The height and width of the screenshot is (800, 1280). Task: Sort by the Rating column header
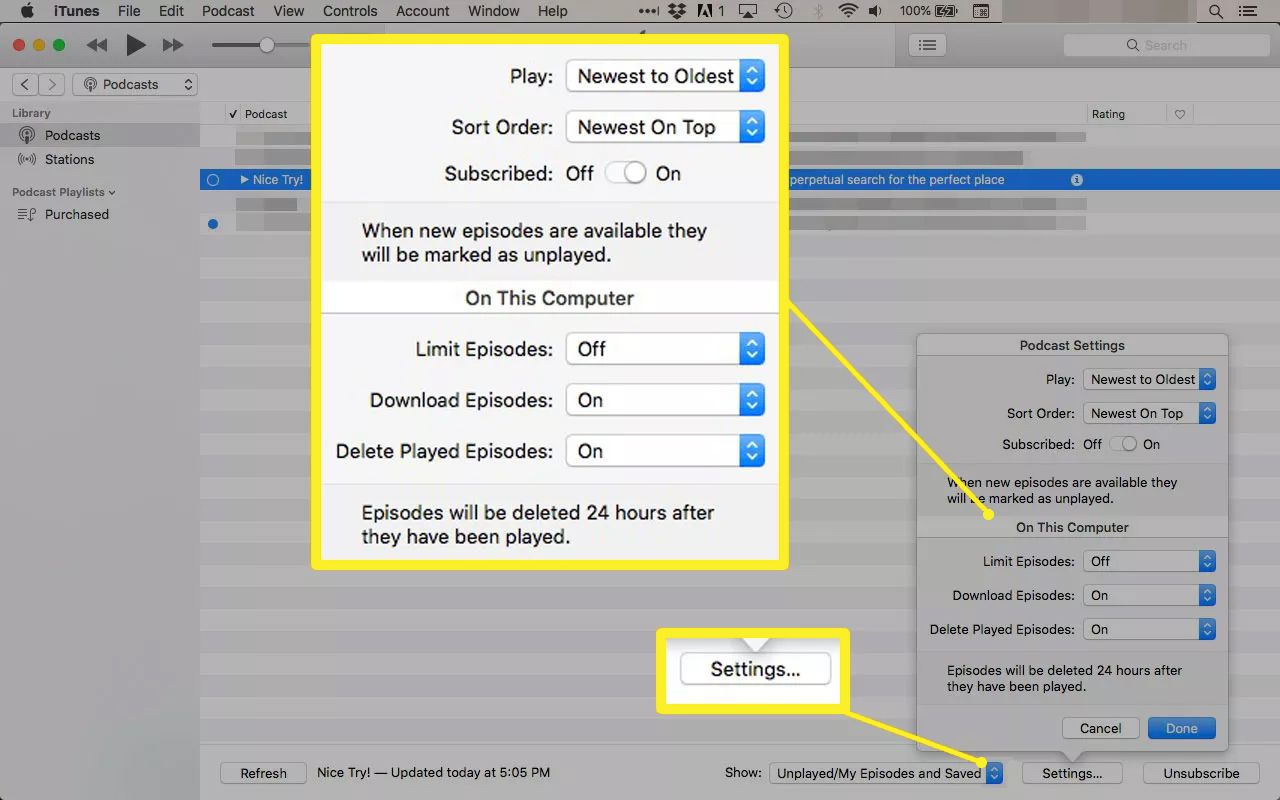pos(1108,114)
